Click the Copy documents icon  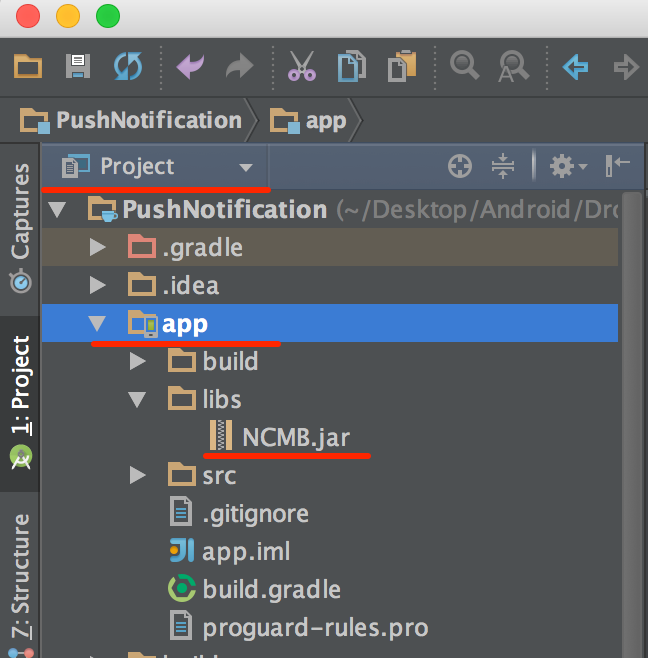click(x=352, y=66)
